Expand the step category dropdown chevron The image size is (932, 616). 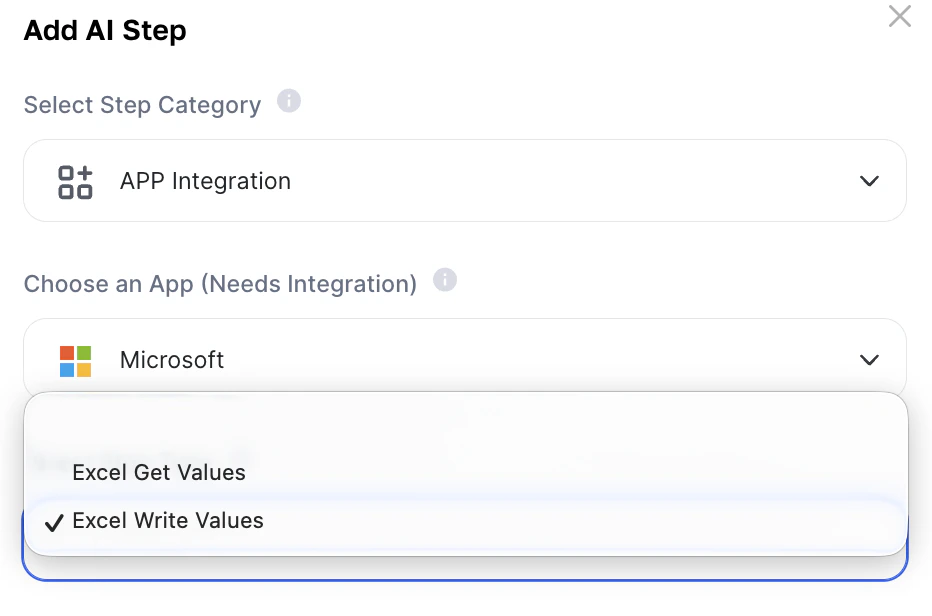[x=869, y=182]
